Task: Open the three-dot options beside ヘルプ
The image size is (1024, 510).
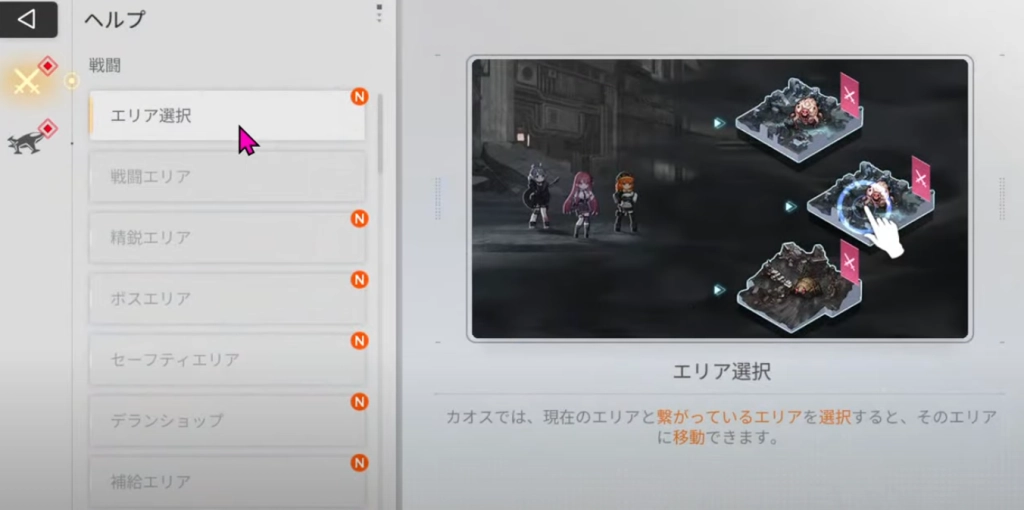Action: [379, 14]
